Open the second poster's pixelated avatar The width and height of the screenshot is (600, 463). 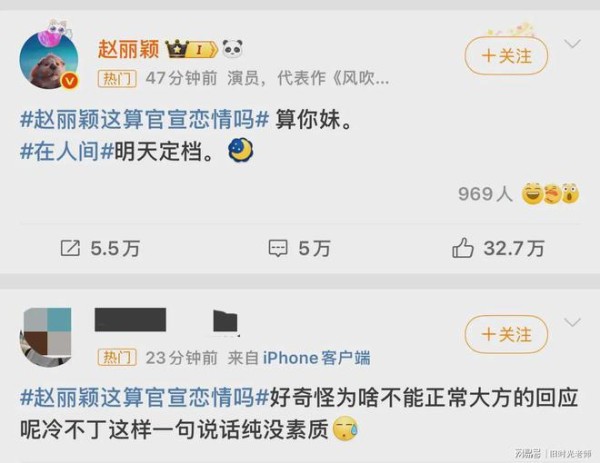[x=46, y=337]
